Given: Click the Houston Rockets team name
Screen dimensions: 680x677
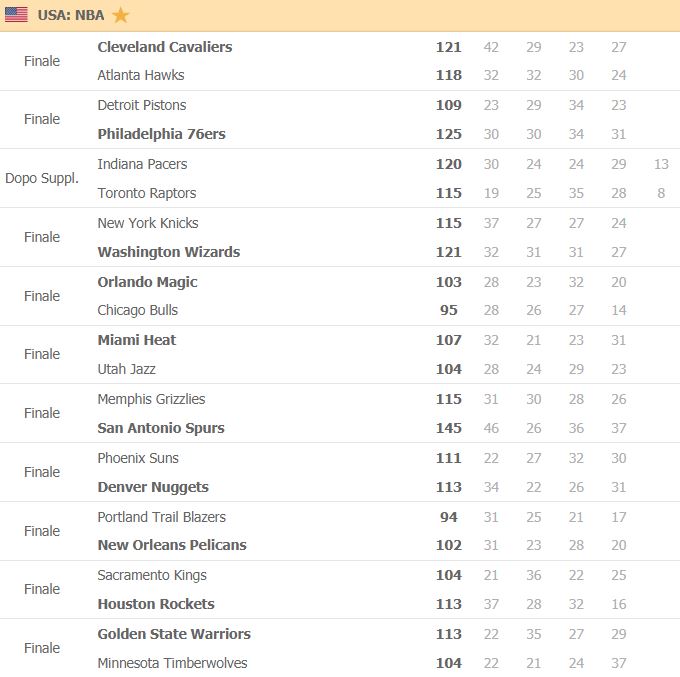Looking at the screenshot, I should (156, 604).
